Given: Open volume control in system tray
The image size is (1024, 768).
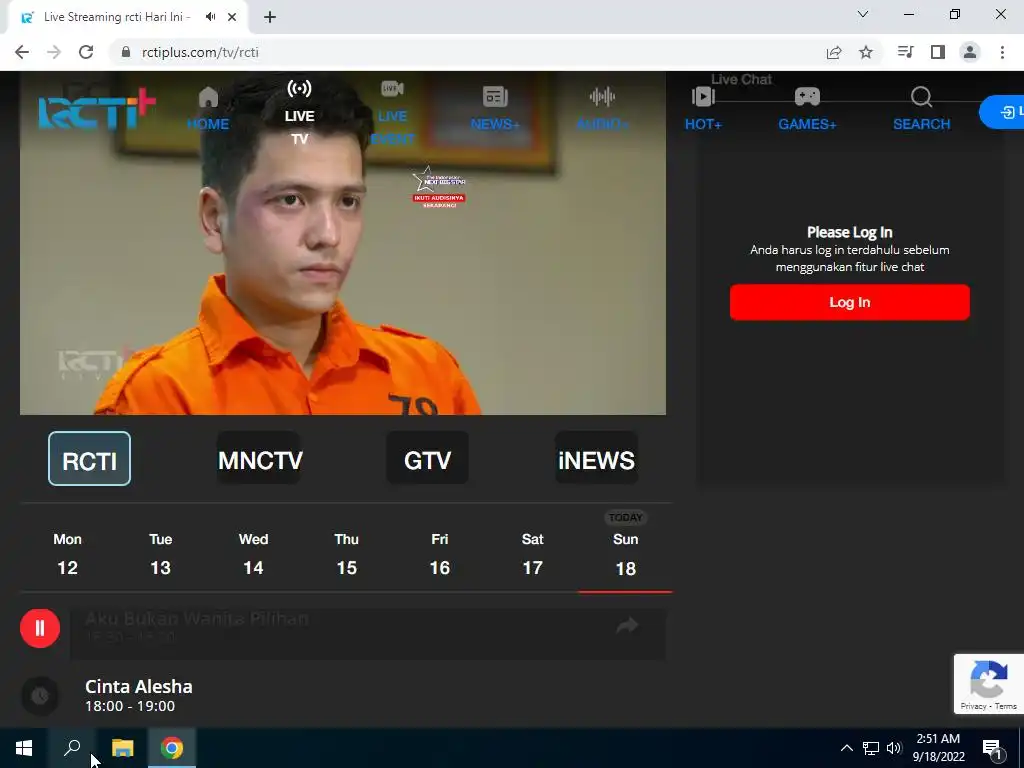Looking at the screenshot, I should (x=894, y=748).
